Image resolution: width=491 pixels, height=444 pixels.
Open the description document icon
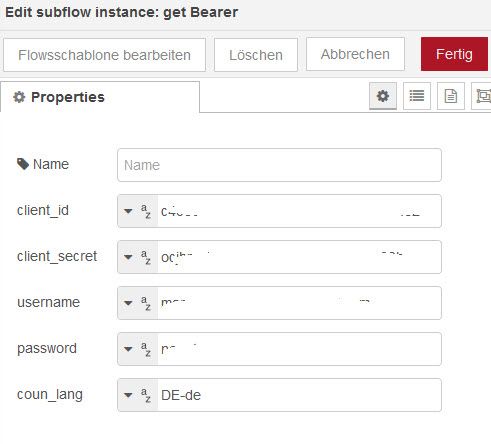tap(451, 96)
